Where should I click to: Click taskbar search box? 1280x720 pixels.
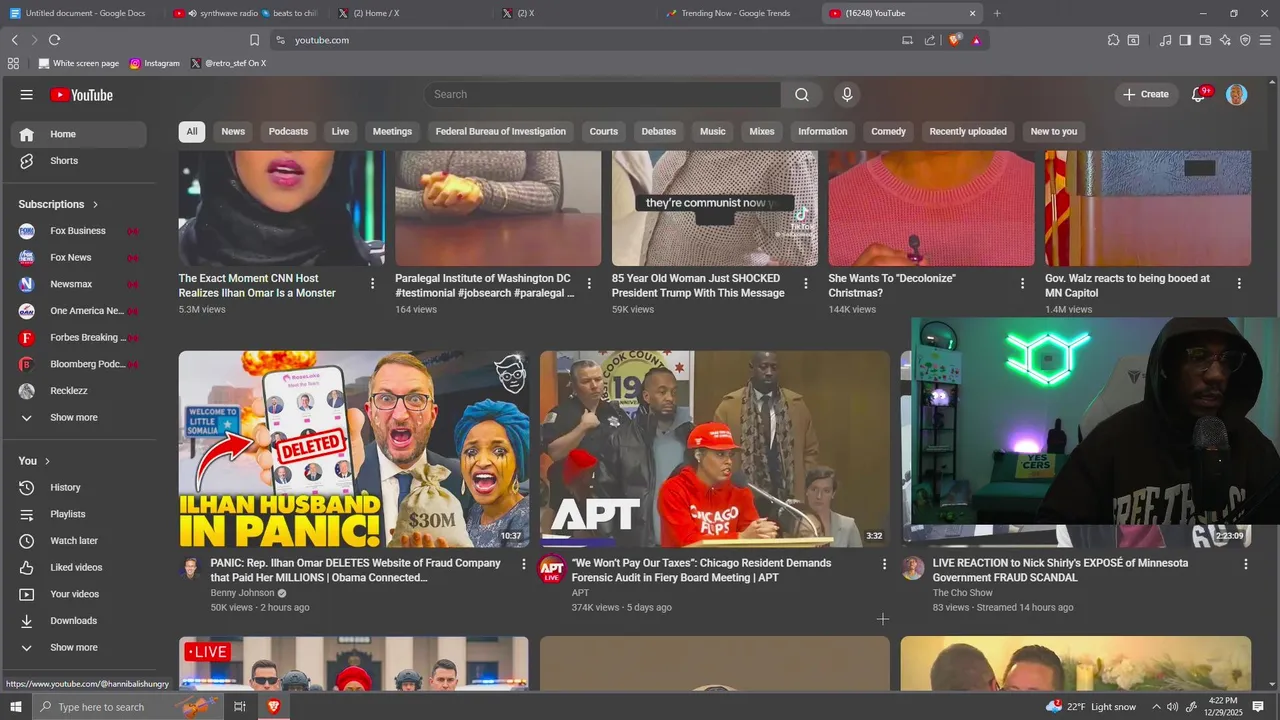point(128,707)
